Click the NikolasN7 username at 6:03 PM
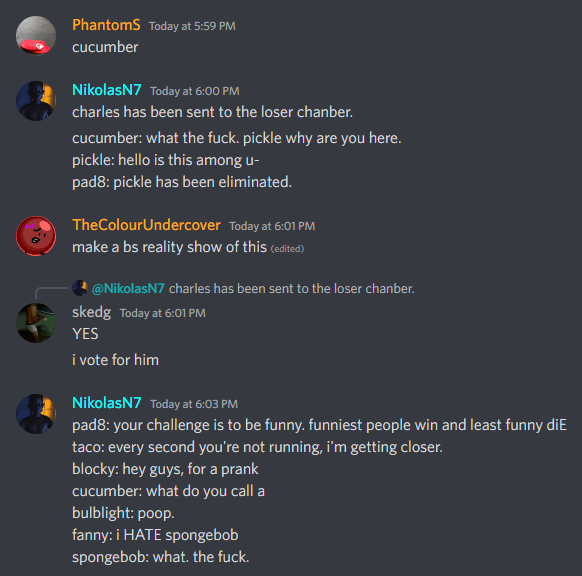 pyautogui.click(x=107, y=403)
